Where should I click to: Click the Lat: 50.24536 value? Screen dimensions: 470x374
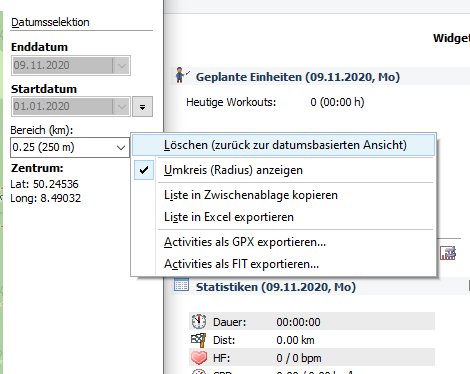click(x=44, y=184)
